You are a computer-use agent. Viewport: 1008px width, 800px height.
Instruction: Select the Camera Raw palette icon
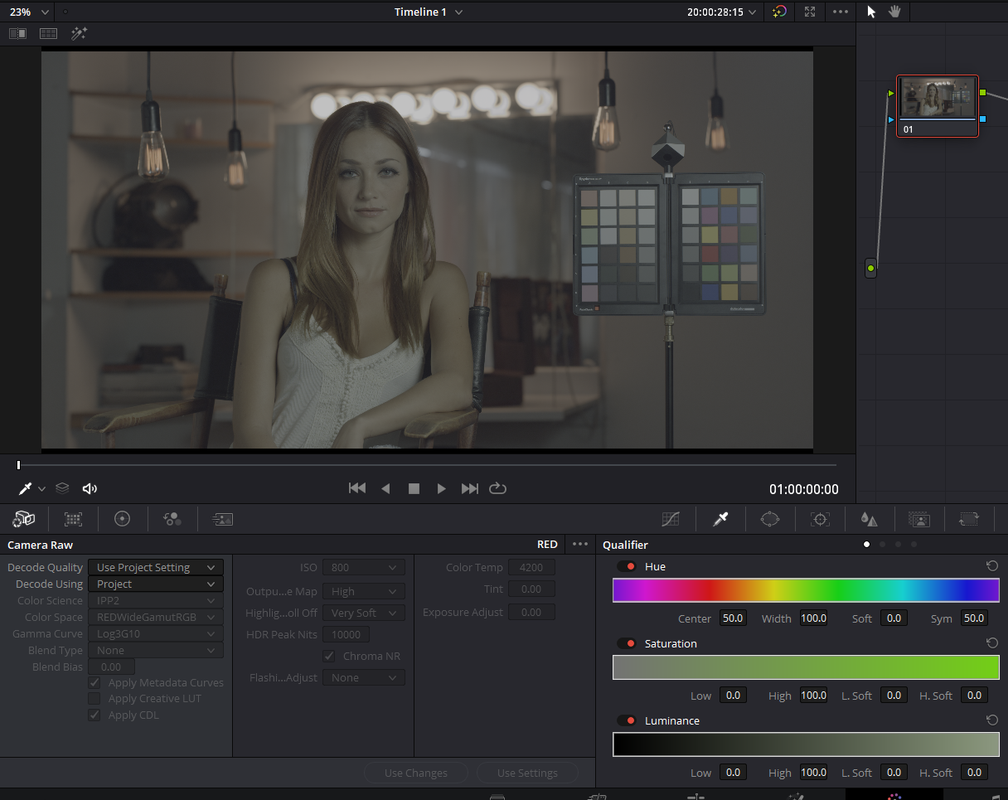coord(24,519)
